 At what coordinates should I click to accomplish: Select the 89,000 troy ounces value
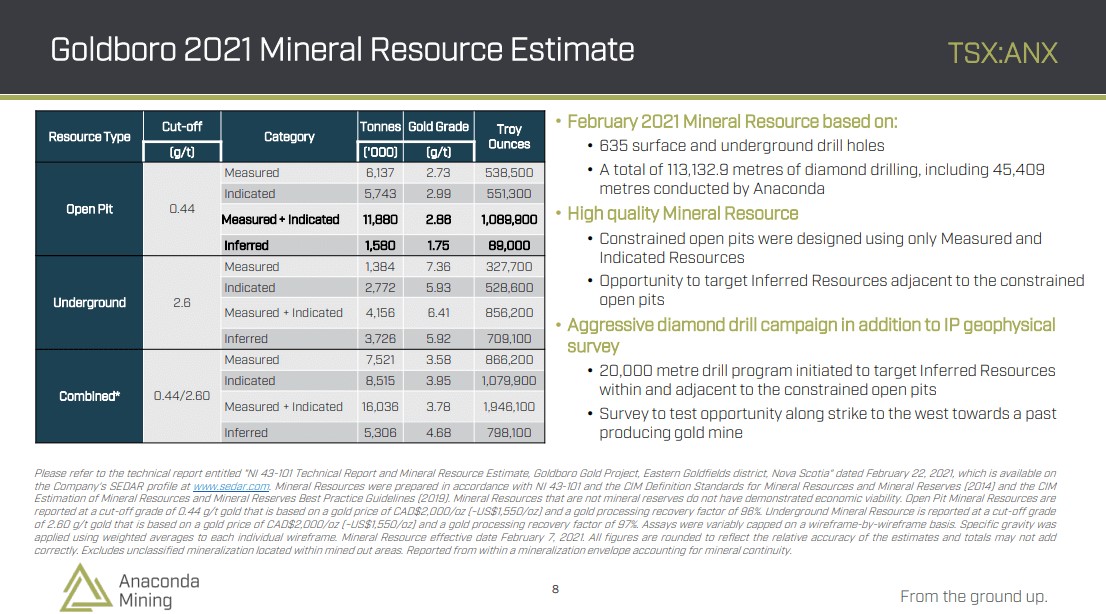tap(509, 246)
